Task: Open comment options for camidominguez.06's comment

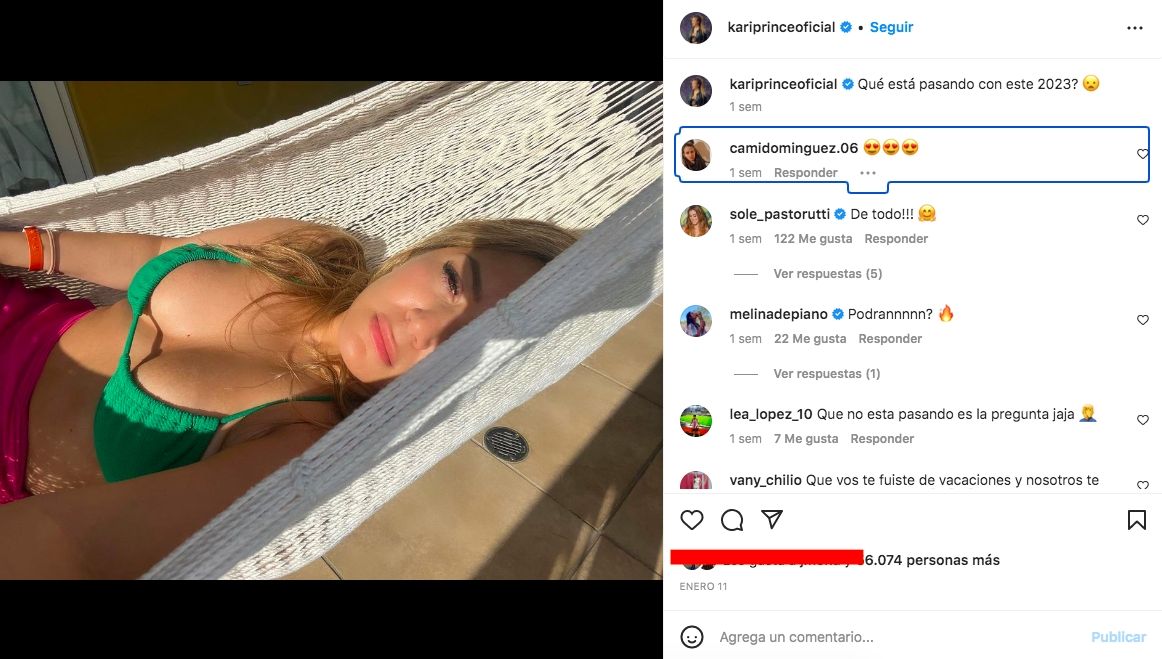Action: pos(868,173)
